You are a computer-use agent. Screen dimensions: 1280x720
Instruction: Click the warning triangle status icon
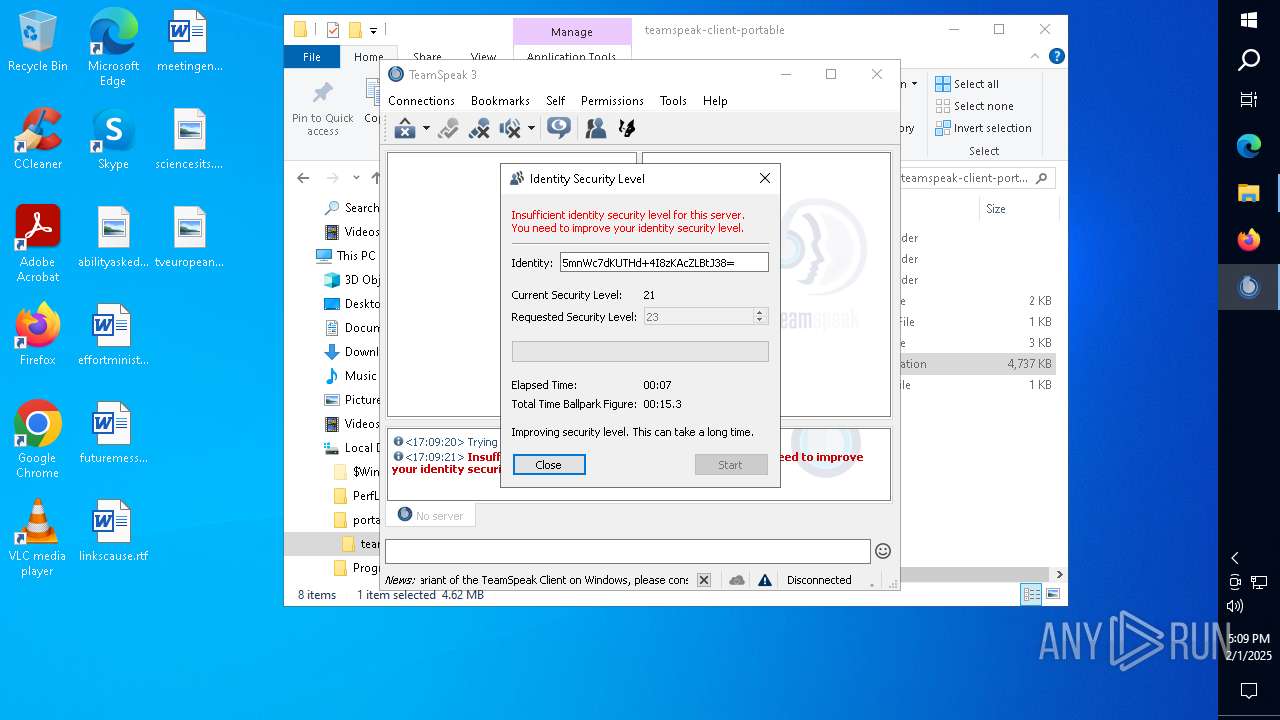click(x=765, y=580)
